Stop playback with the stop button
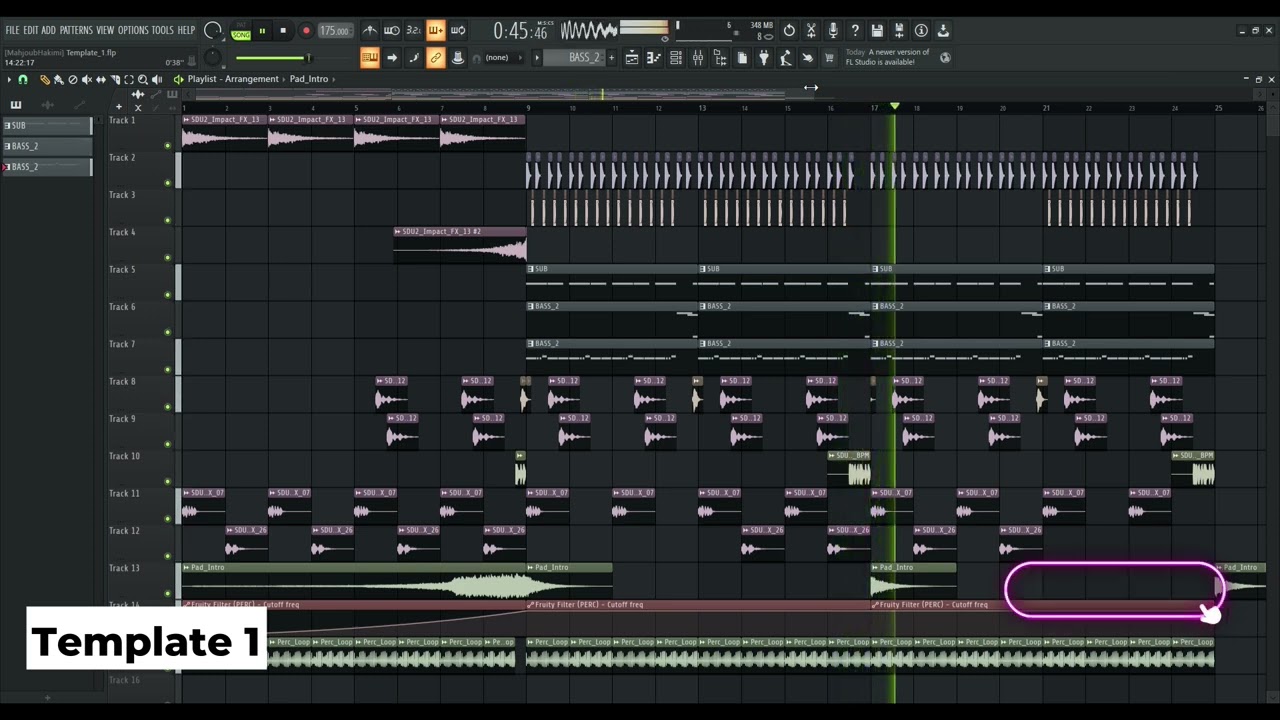 point(283,31)
